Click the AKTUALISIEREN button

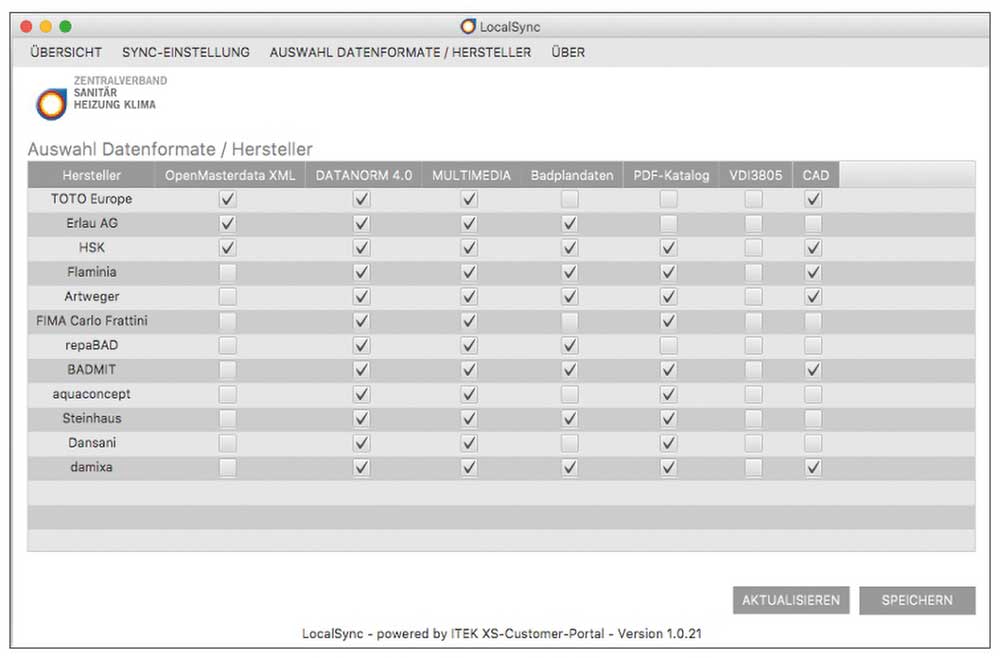pyautogui.click(x=791, y=600)
